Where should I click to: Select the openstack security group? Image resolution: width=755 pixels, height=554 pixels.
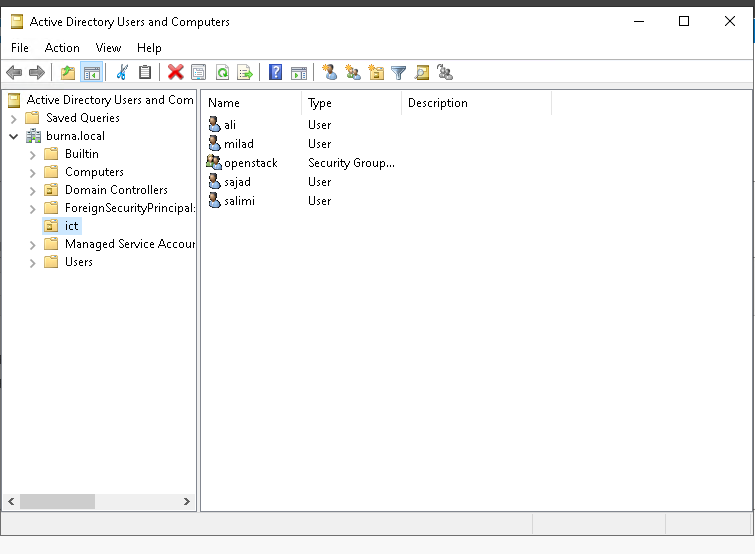[250, 163]
